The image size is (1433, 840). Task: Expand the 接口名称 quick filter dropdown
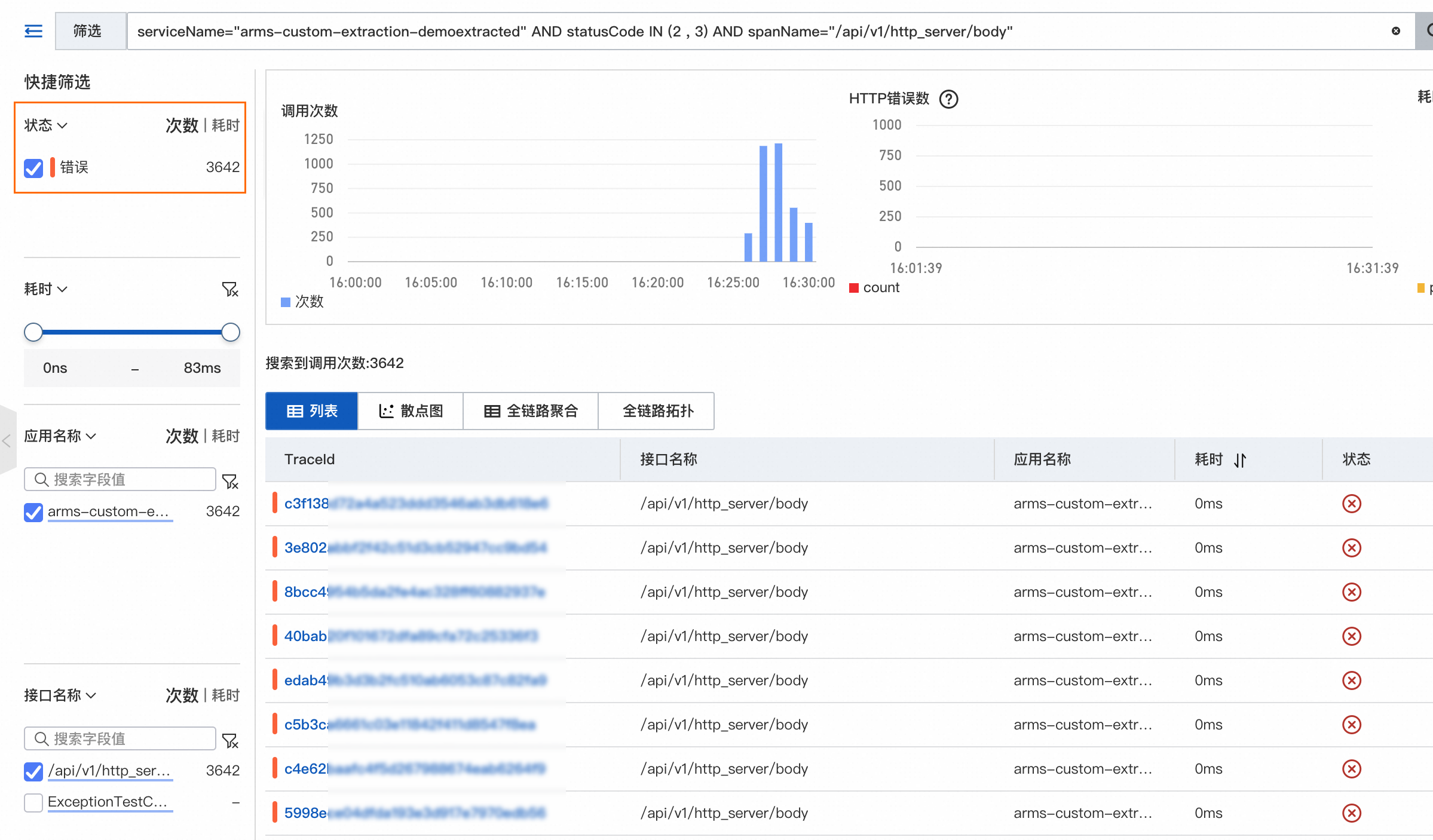pyautogui.click(x=60, y=695)
